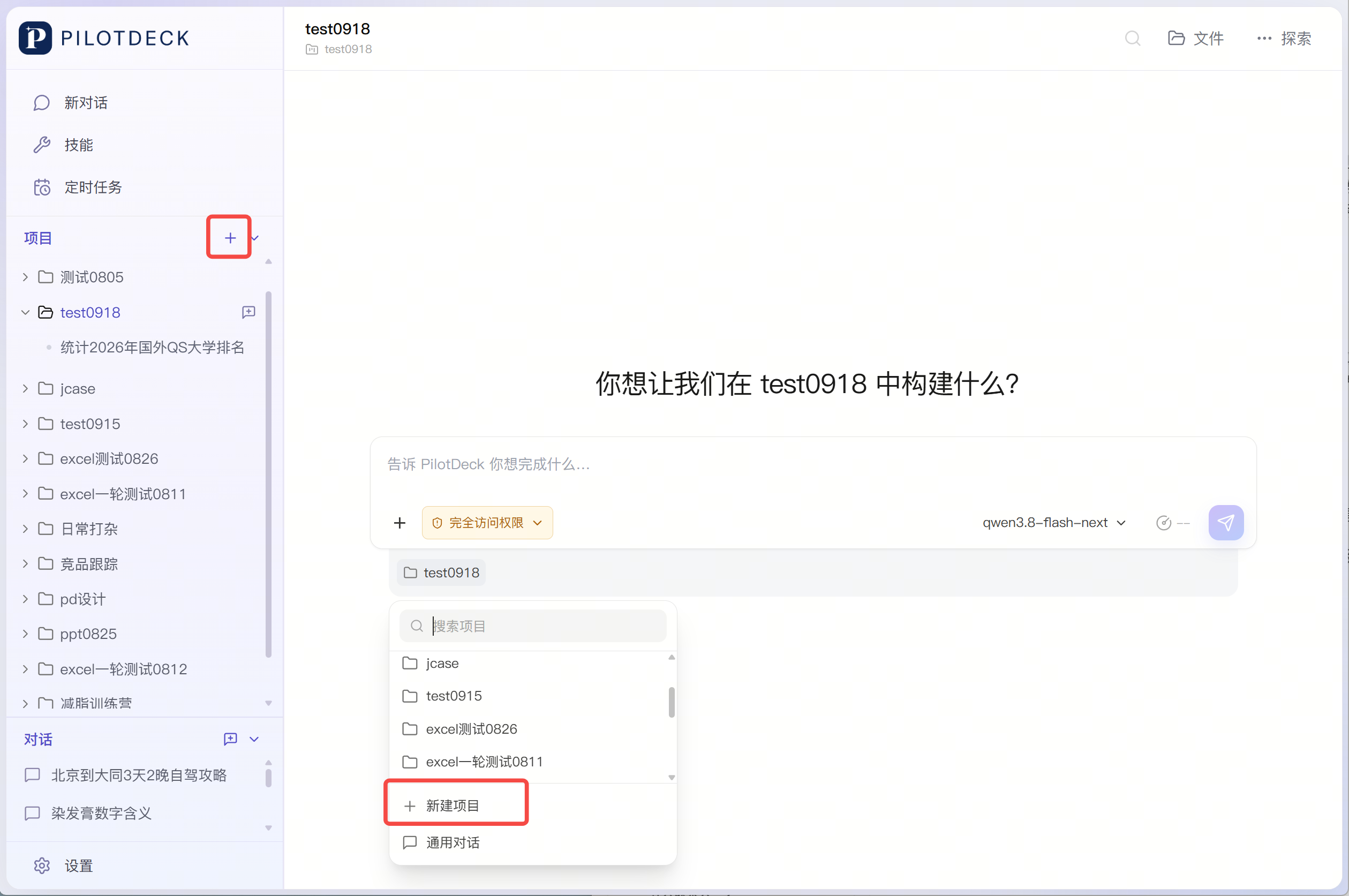Click the send paper-plane button
The image size is (1349, 896).
tap(1226, 522)
